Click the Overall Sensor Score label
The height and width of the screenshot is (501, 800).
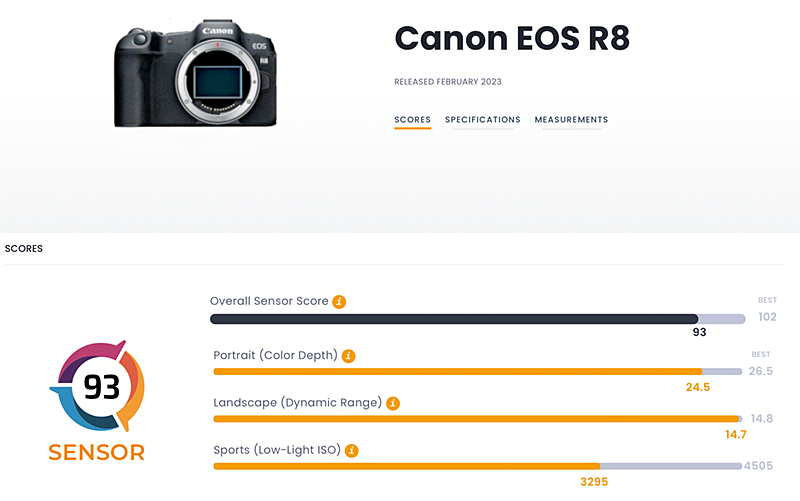click(x=269, y=301)
